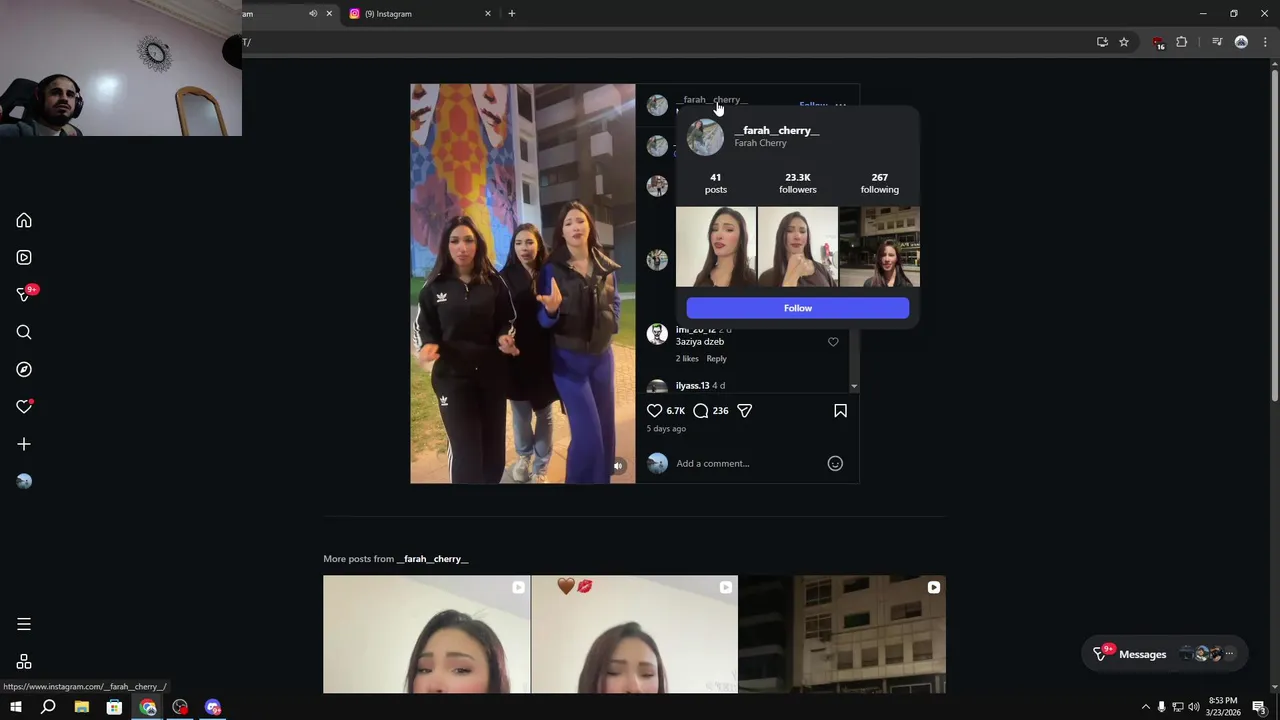Viewport: 1280px width, 720px height.
Task: Open second post thumbnail in hover card
Action: [x=798, y=247]
